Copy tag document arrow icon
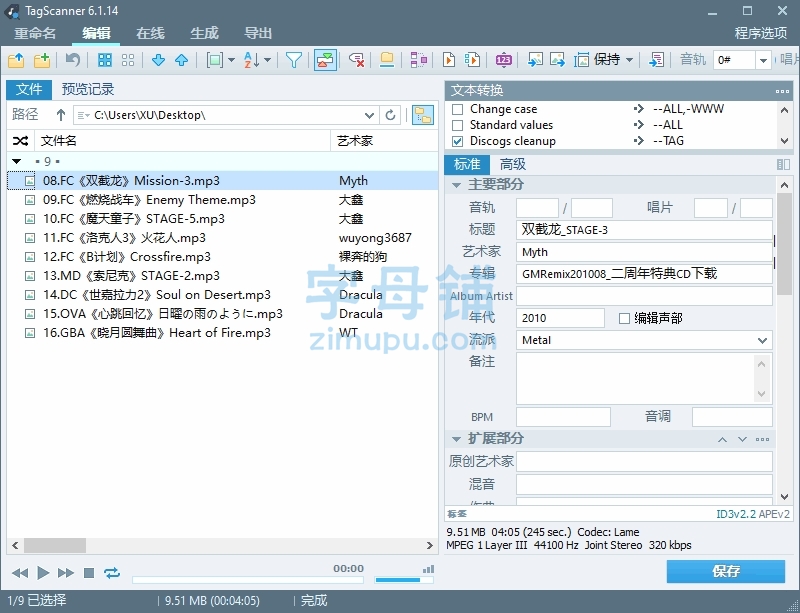 pos(449,60)
